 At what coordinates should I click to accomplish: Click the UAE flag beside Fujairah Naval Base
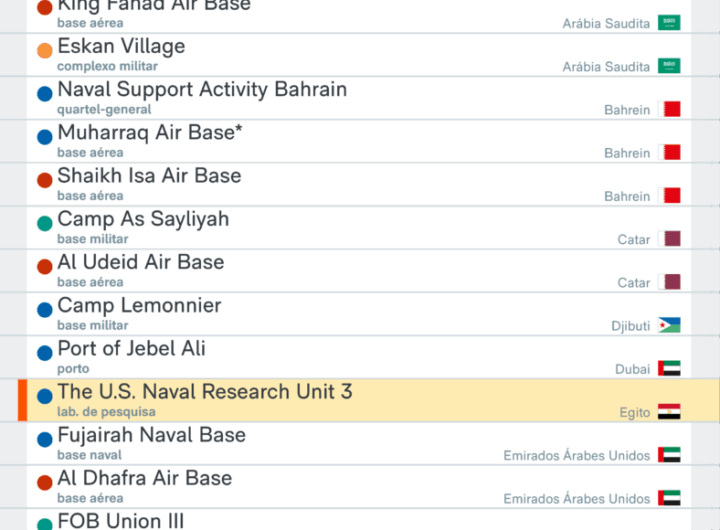click(x=669, y=455)
